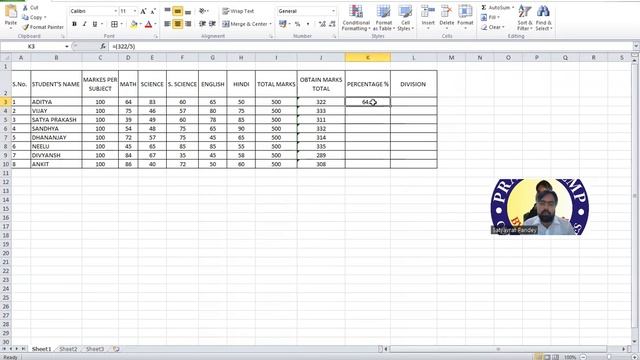Select cell with SATYA PRAKASH
Image resolution: width=640 pixels, height=360 pixels.
56,120
